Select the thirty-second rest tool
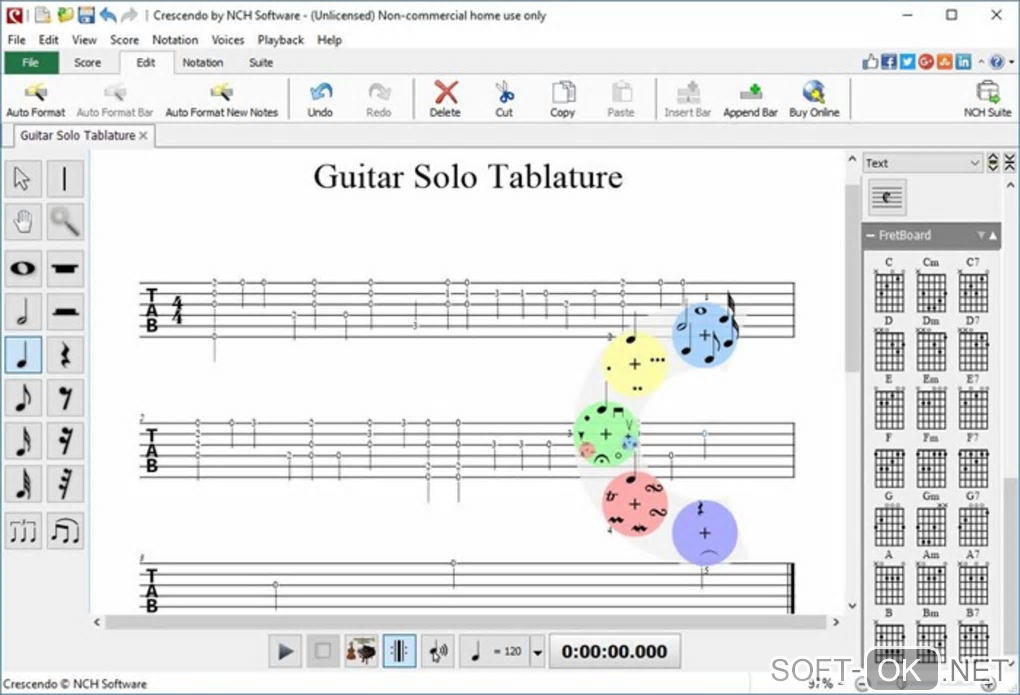The image size is (1020, 695). [65, 484]
